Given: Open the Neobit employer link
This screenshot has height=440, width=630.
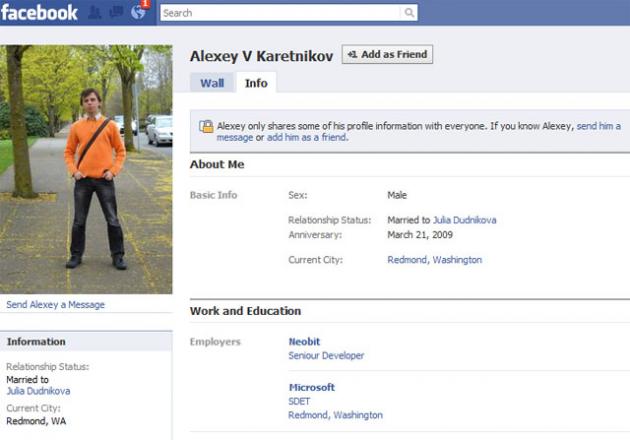Looking at the screenshot, I should pyautogui.click(x=304, y=342).
